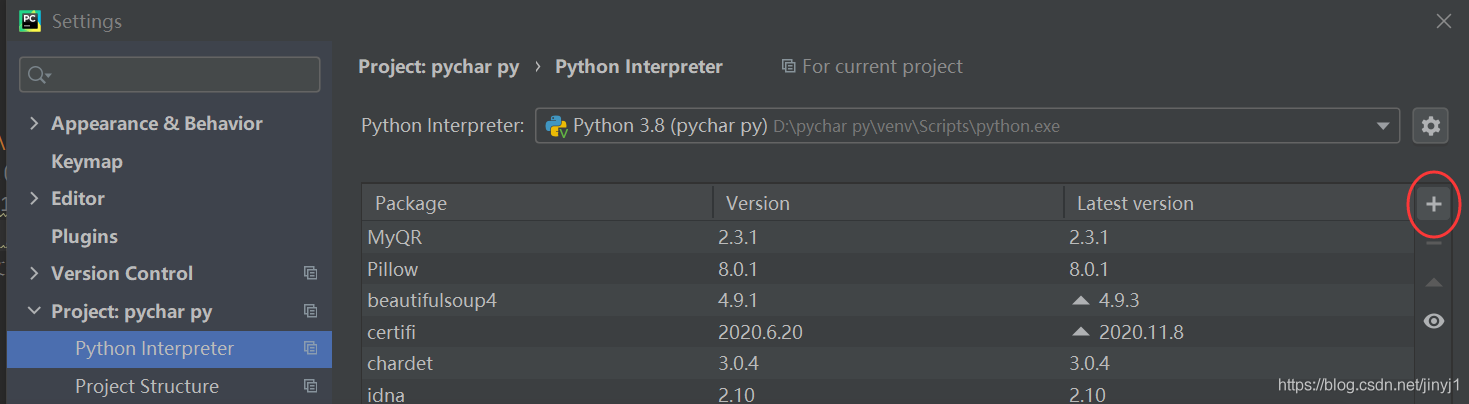The image size is (1469, 404).
Task: Click the Package column header
Action: click(537, 203)
